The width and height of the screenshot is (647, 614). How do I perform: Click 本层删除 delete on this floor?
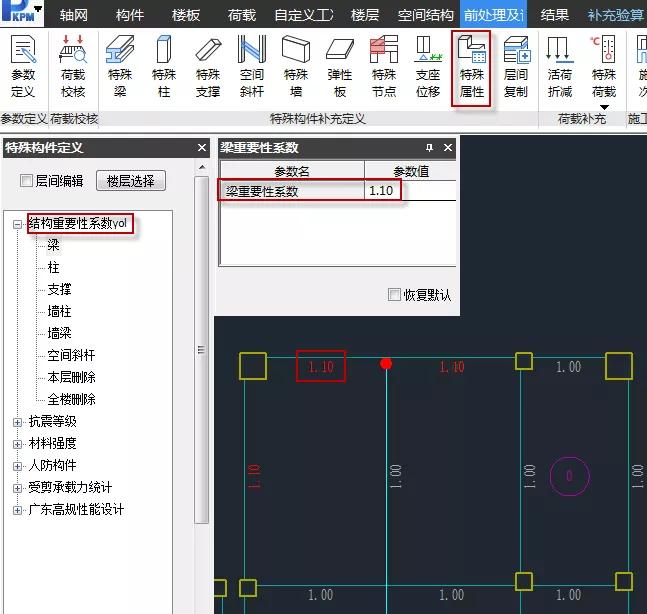pos(71,377)
